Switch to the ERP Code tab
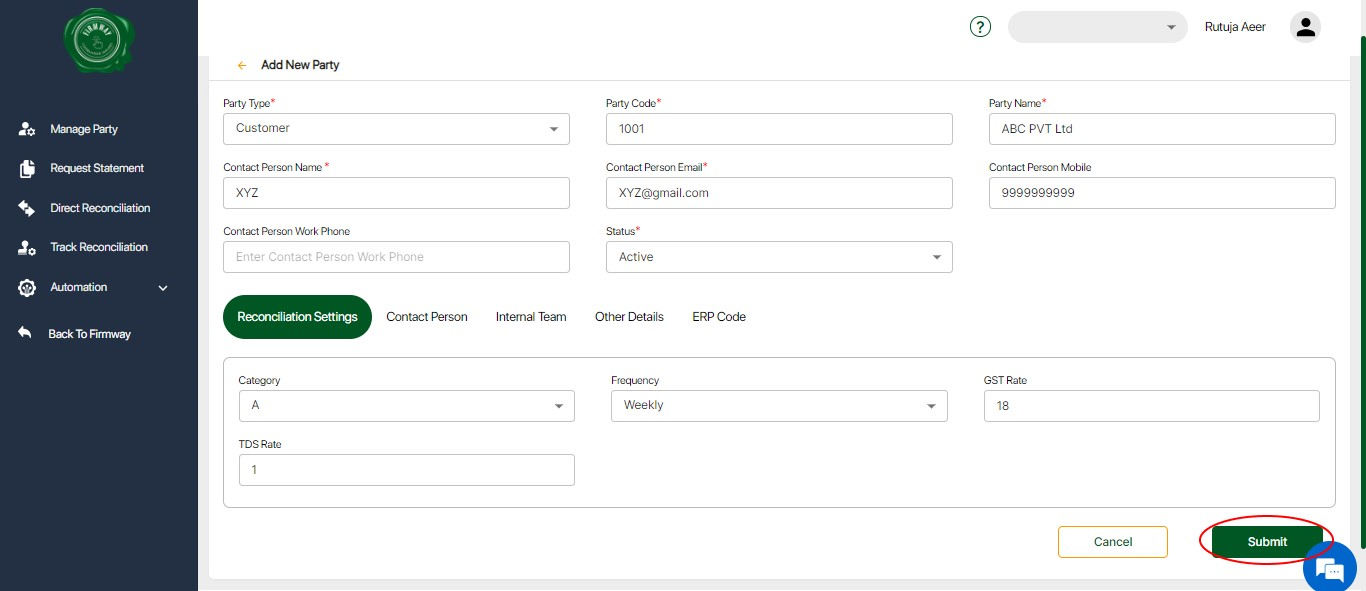 point(719,317)
